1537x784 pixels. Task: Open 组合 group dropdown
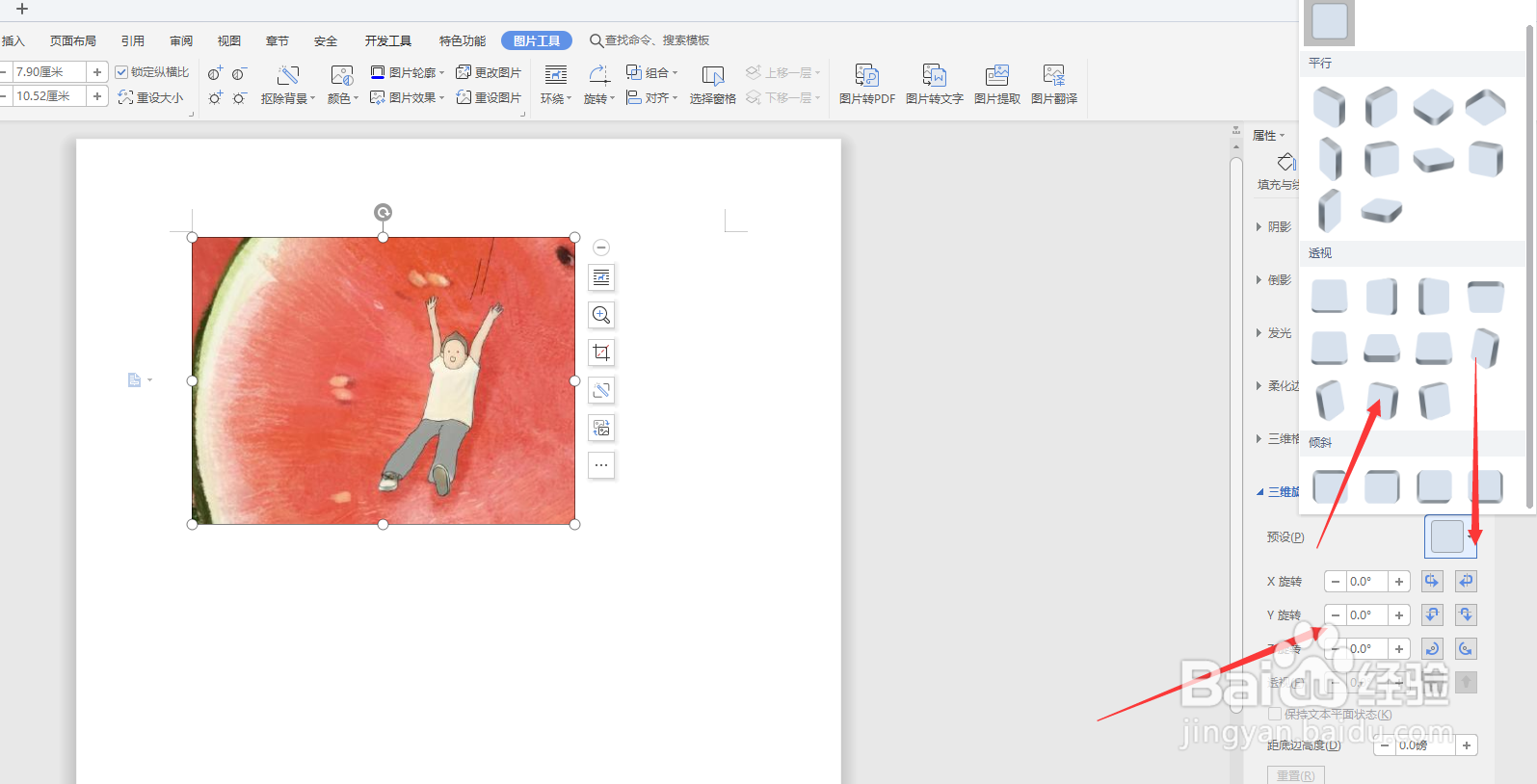[652, 72]
